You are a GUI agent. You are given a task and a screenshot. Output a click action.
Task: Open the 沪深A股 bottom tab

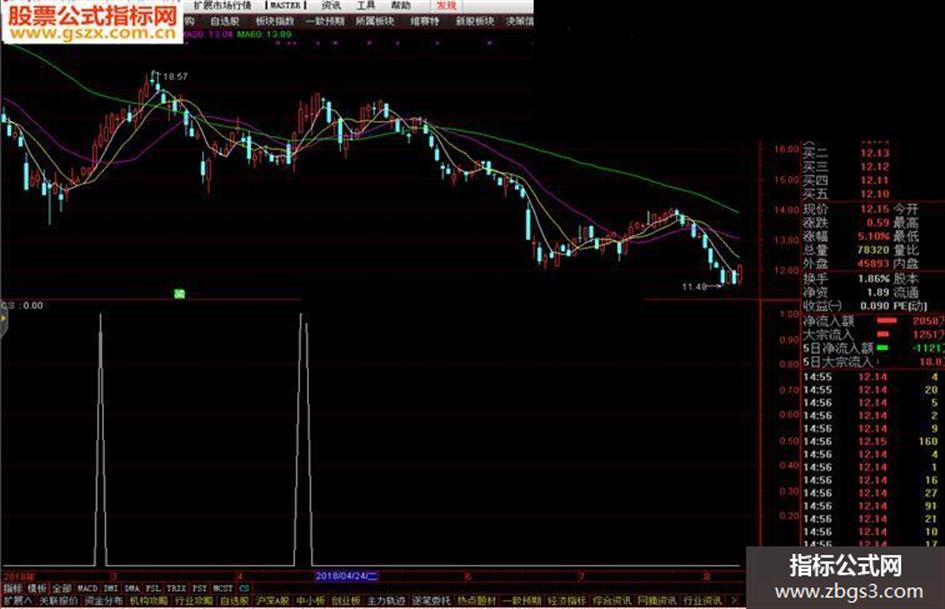coord(273,601)
